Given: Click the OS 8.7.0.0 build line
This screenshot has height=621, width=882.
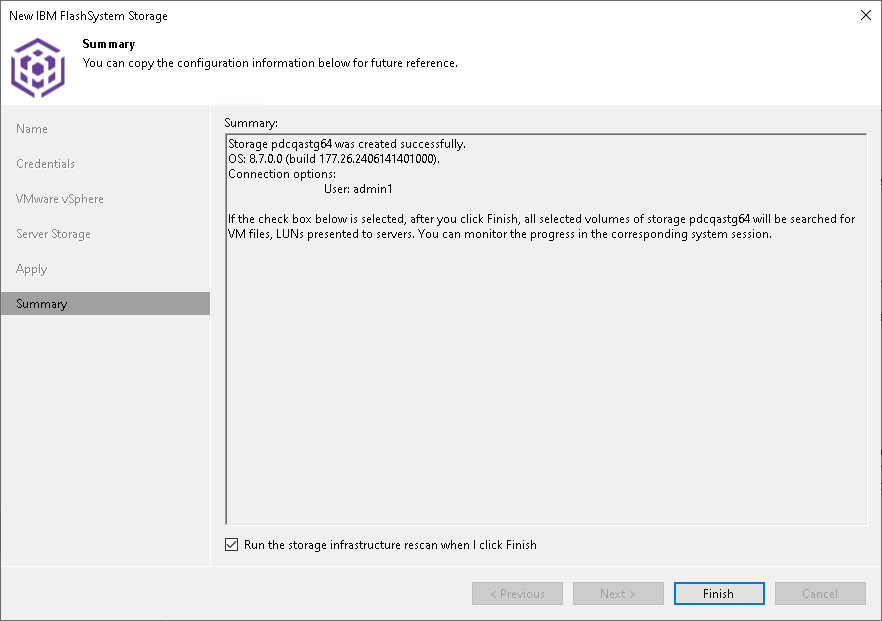Looking at the screenshot, I should [334, 159].
